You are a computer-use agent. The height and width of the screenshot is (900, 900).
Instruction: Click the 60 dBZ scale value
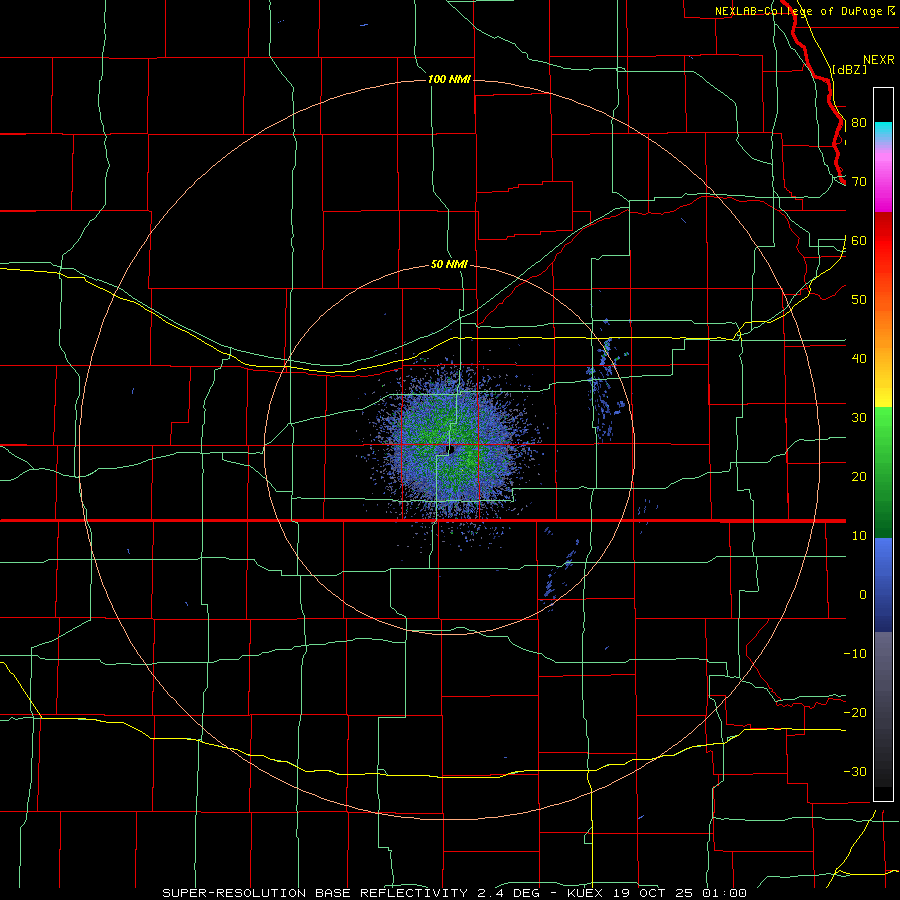coord(859,240)
